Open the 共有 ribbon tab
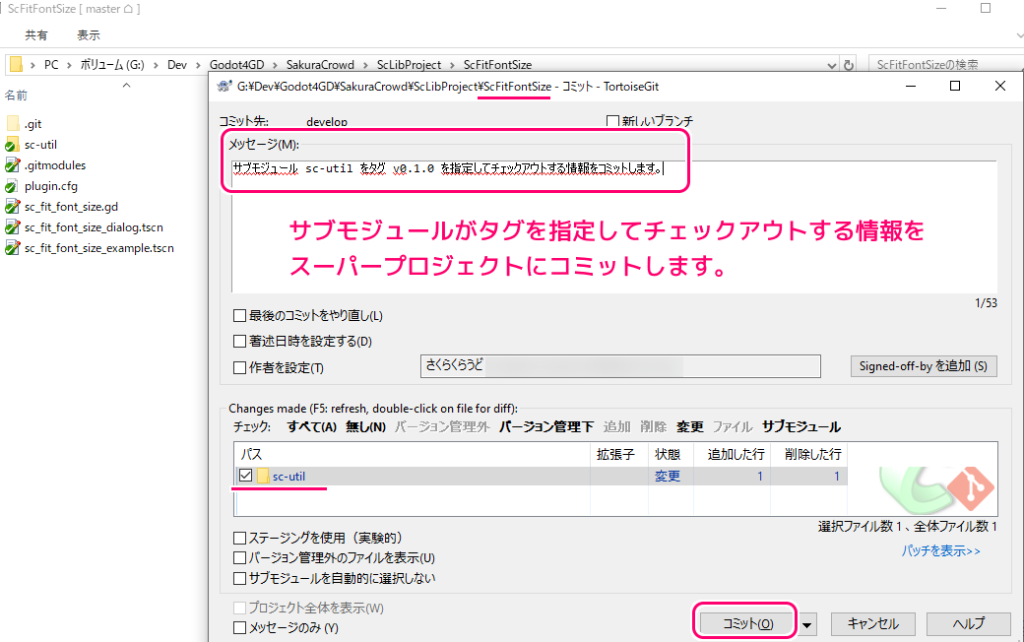This screenshot has width=1024, height=642. 36,35
